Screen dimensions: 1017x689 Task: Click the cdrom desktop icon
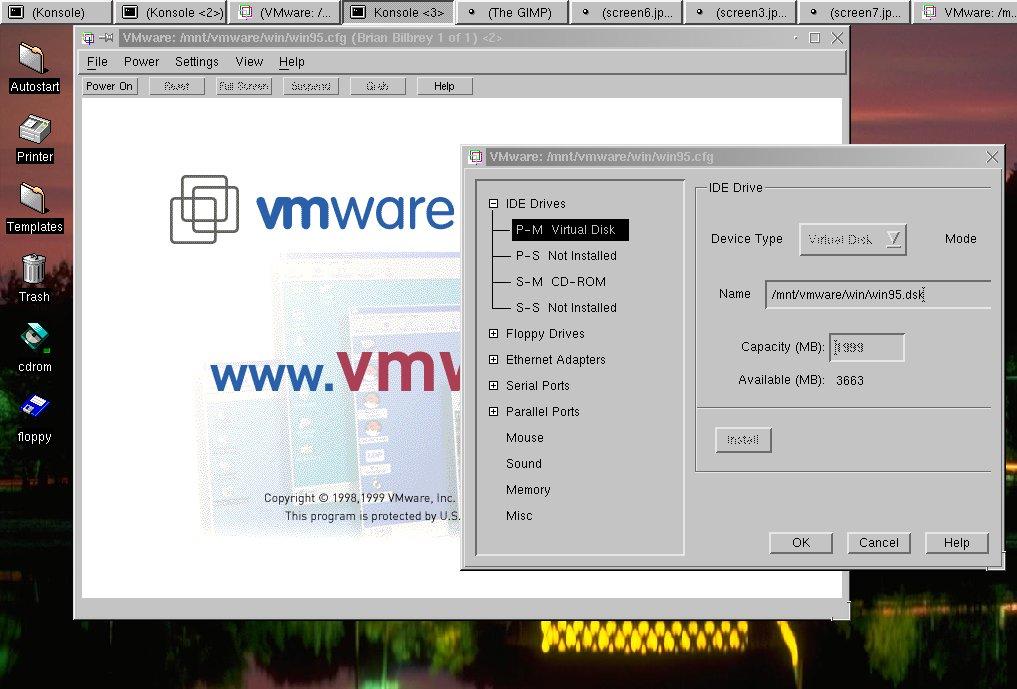coord(34,340)
